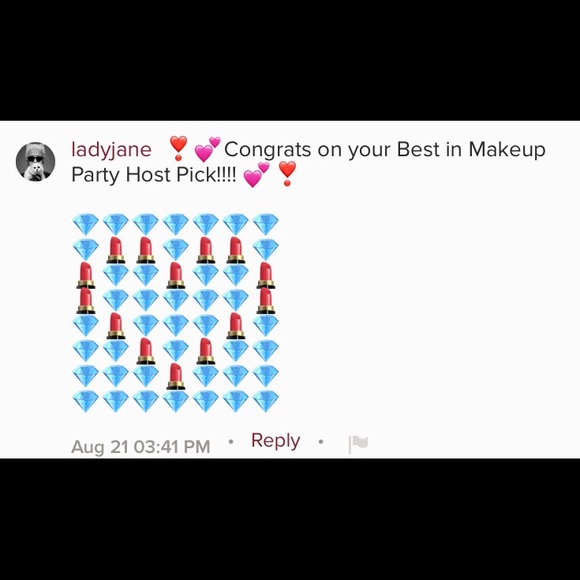Tap the Reply link under the comment
Viewport: 580px width, 580px height.
click(x=276, y=441)
